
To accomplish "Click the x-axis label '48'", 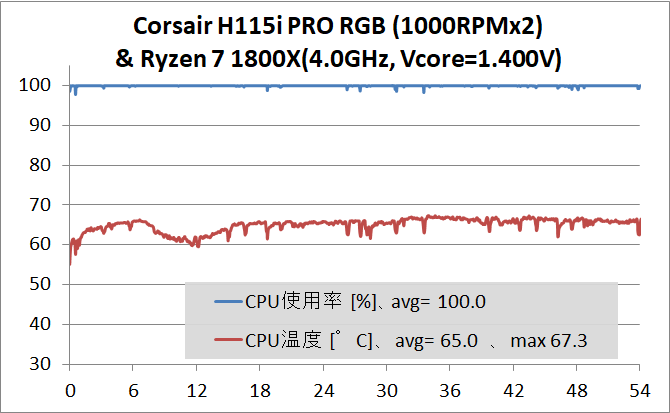I will 577,391.
